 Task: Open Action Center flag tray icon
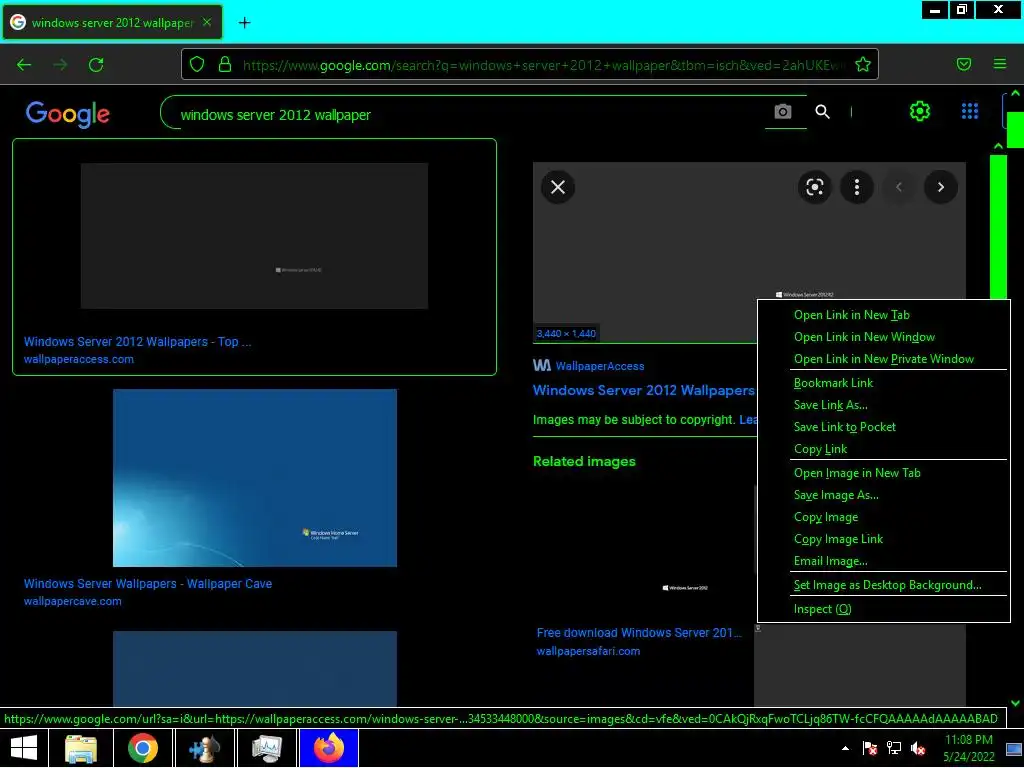[x=869, y=748]
